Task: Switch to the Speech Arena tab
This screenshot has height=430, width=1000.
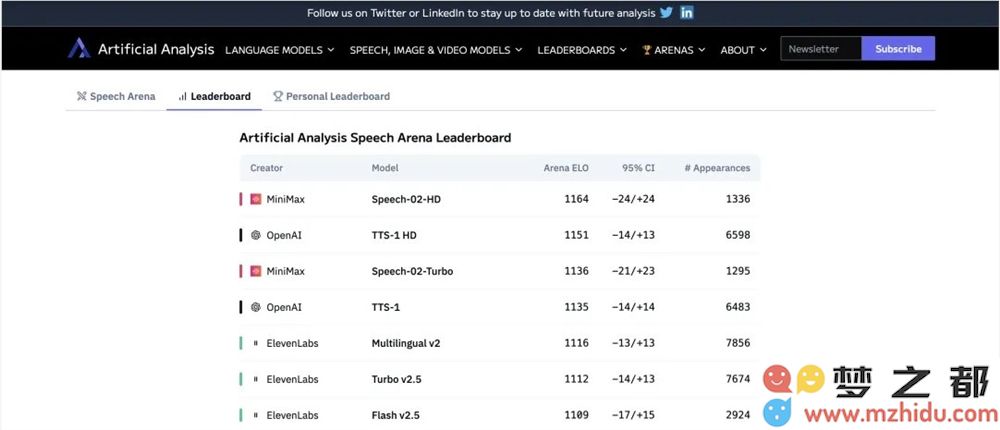Action: [116, 96]
